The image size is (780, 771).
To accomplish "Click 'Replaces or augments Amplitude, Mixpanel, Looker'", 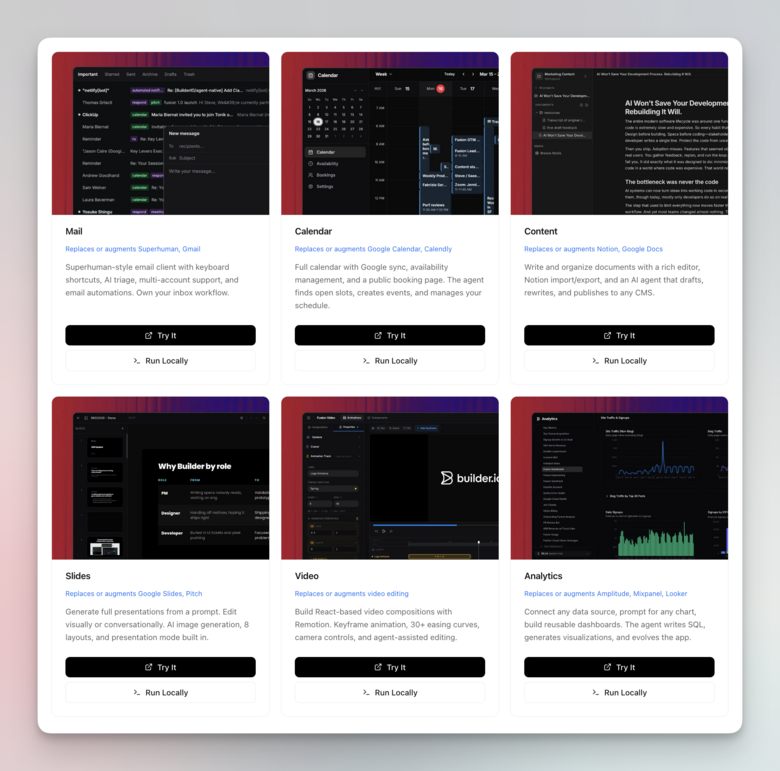I will (x=605, y=593).
